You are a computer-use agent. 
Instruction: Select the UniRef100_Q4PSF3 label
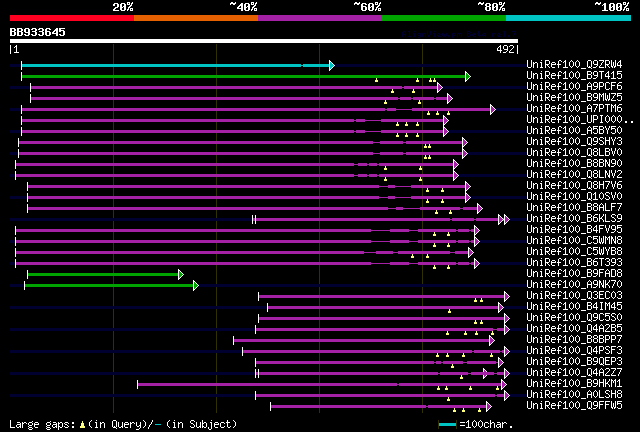(574, 351)
